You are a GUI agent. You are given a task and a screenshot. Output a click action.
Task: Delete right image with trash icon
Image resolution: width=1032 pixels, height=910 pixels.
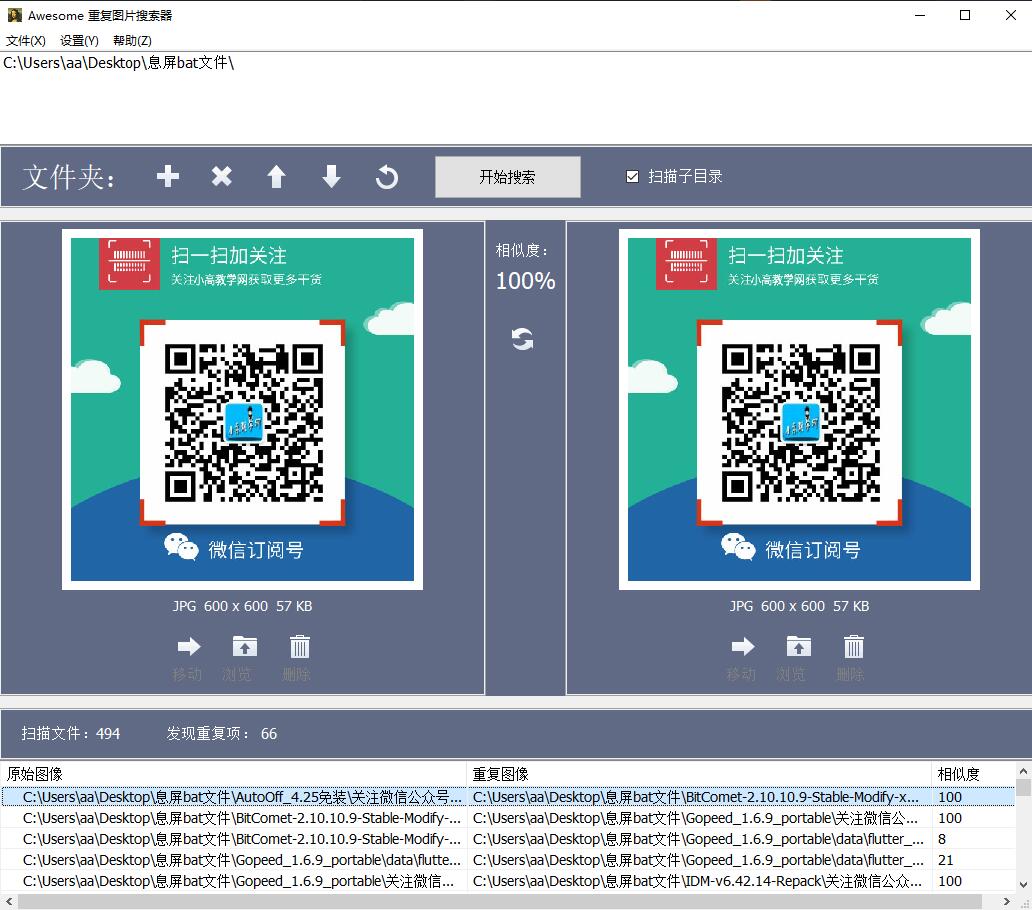point(854,646)
